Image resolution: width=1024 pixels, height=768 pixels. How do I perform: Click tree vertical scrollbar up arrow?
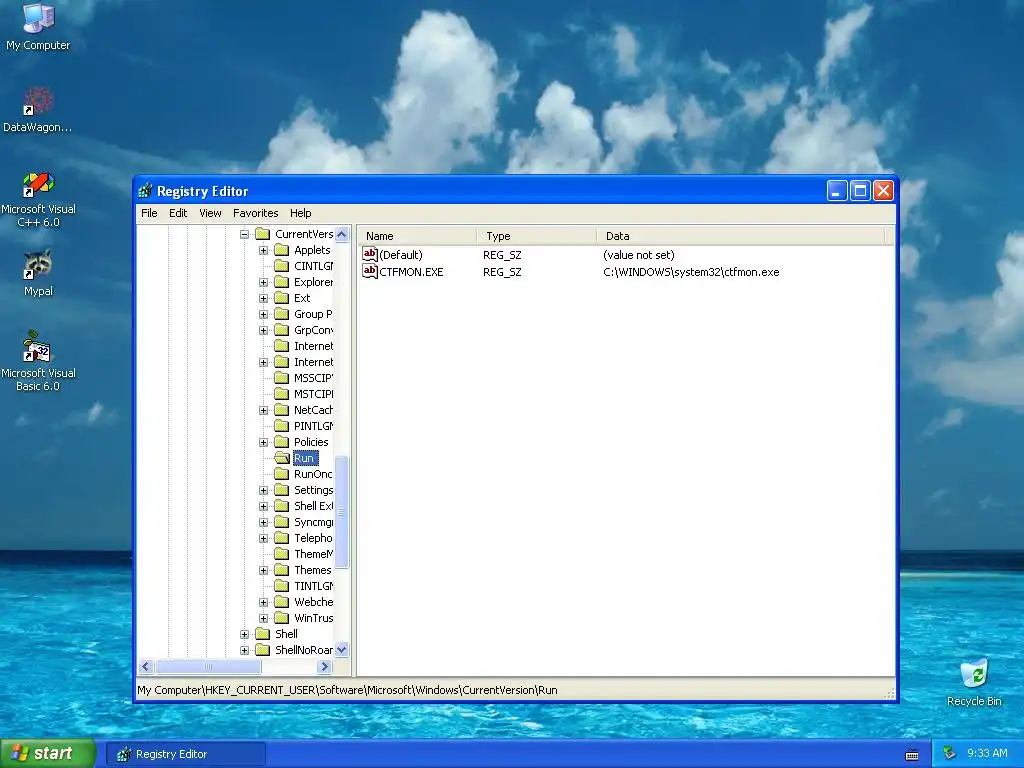[x=342, y=234]
